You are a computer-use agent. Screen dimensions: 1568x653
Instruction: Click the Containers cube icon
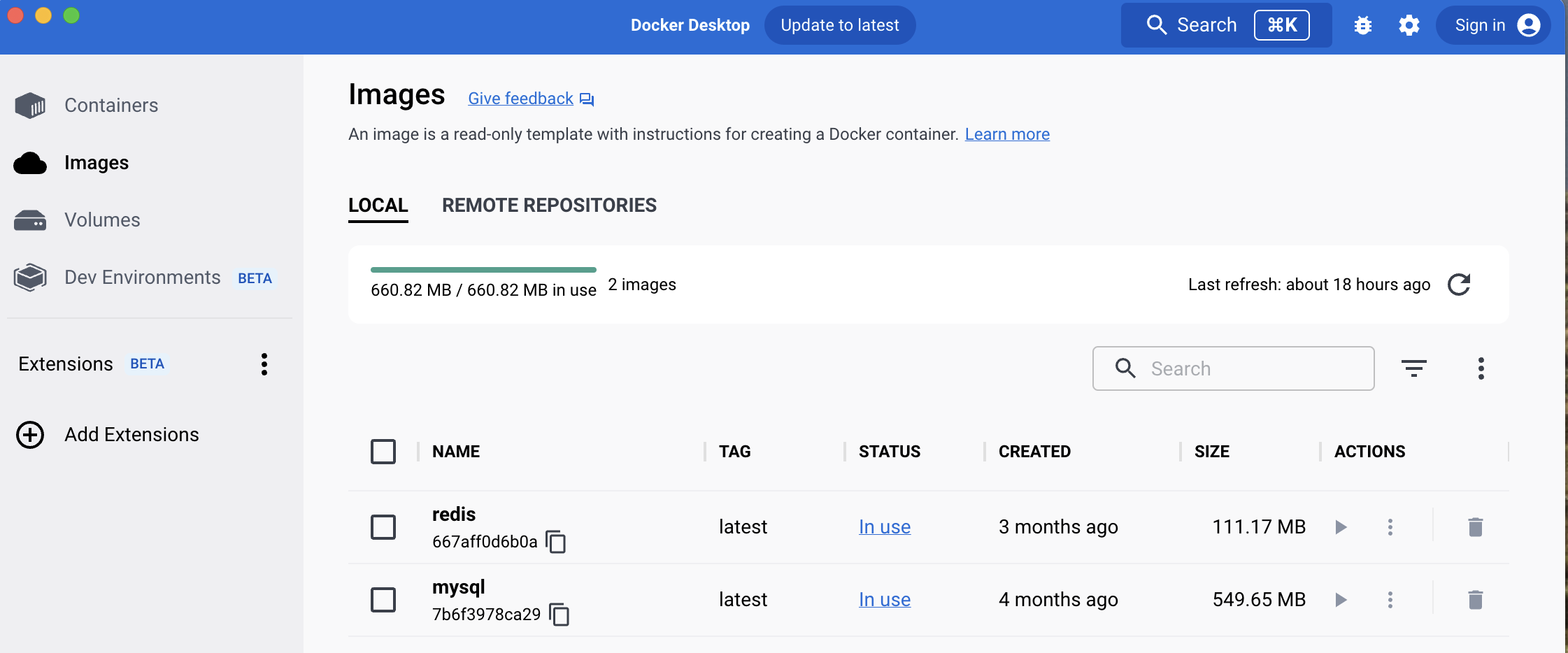tap(30, 106)
